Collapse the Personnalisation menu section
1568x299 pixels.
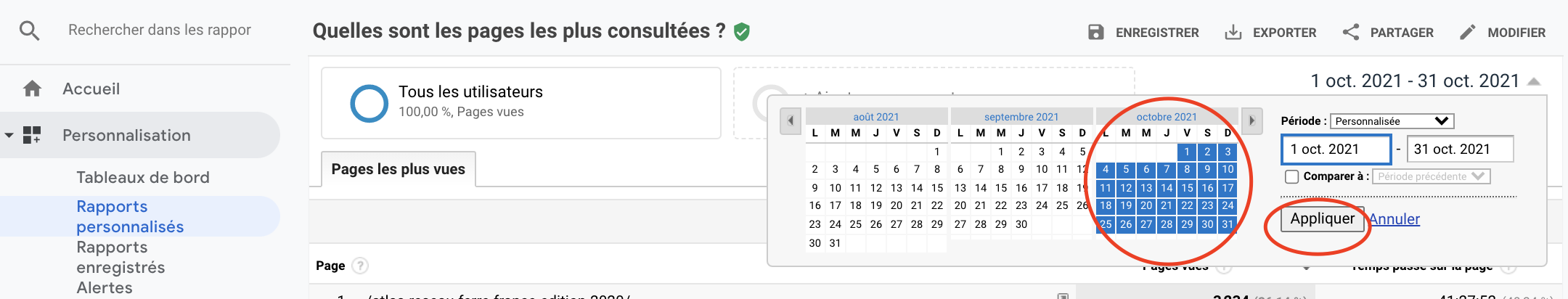[9, 135]
